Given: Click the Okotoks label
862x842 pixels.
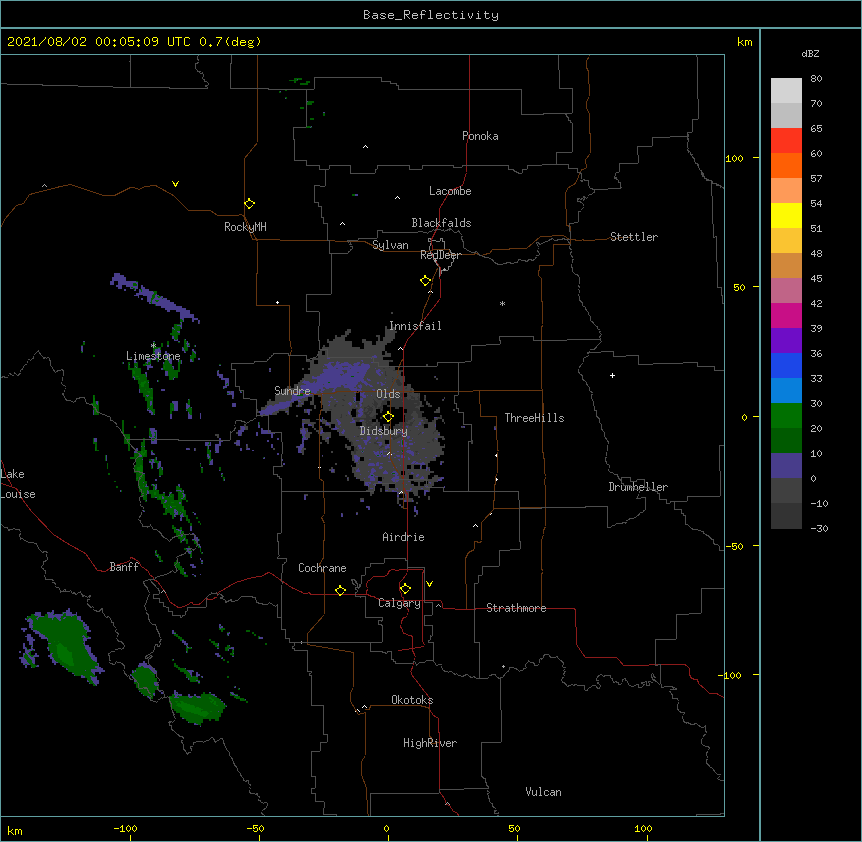Looking at the screenshot, I should pyautogui.click(x=412, y=700).
